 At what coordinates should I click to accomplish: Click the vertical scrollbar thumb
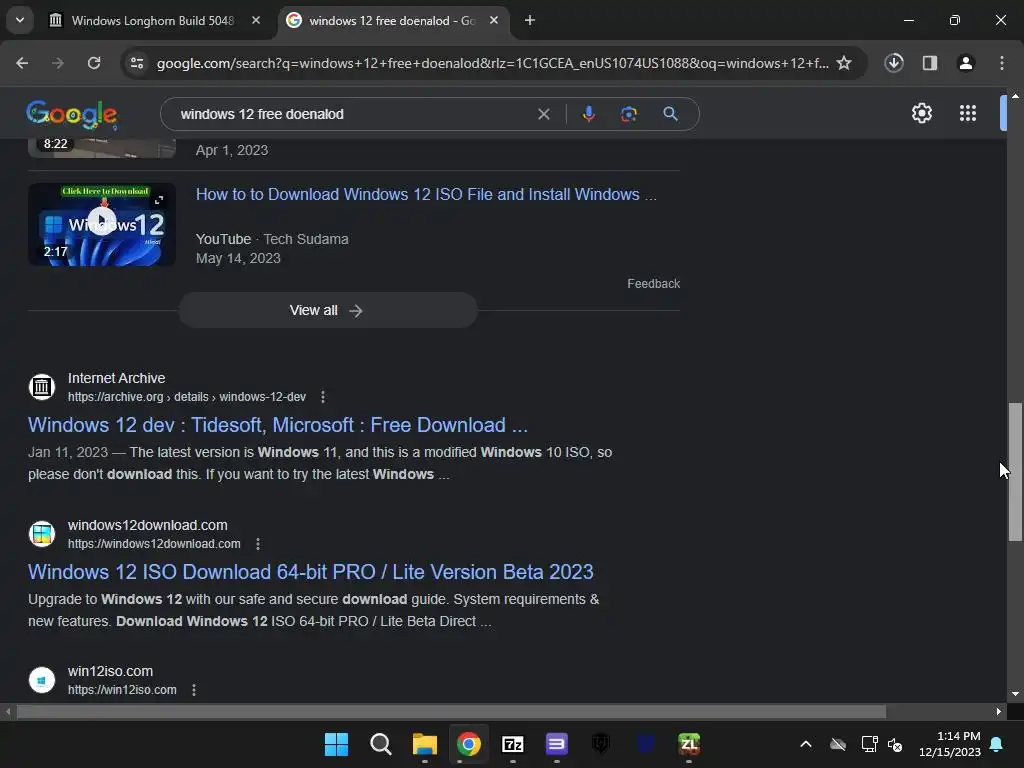click(1015, 472)
